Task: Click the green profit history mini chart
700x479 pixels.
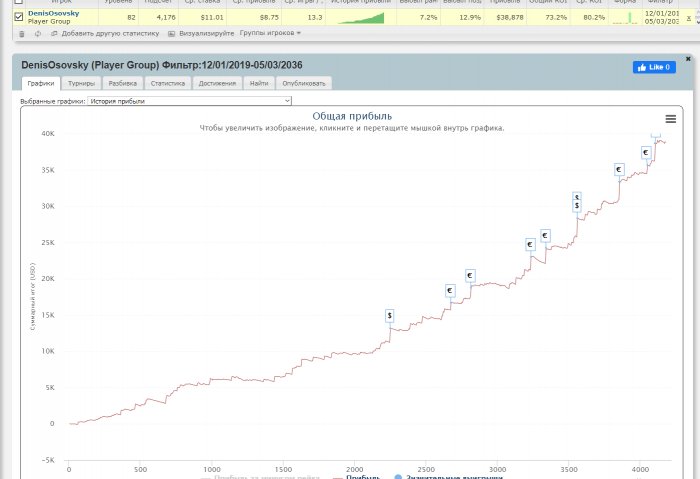Action: (x=361, y=17)
